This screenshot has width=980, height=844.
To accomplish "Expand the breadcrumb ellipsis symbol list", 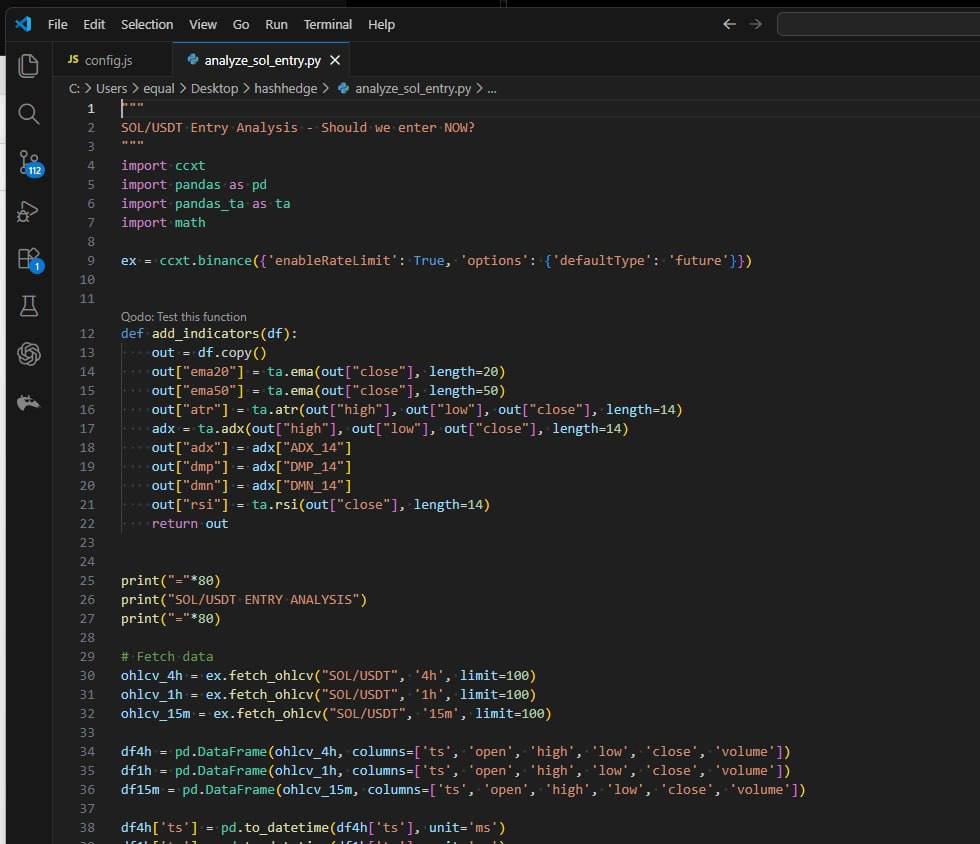I will pyautogui.click(x=492, y=88).
